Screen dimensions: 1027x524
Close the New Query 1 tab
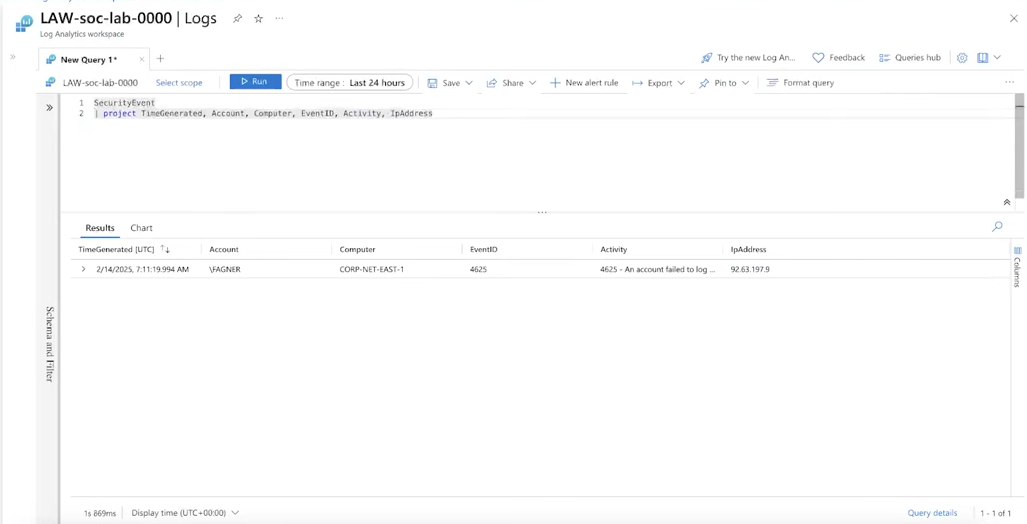[142, 60]
